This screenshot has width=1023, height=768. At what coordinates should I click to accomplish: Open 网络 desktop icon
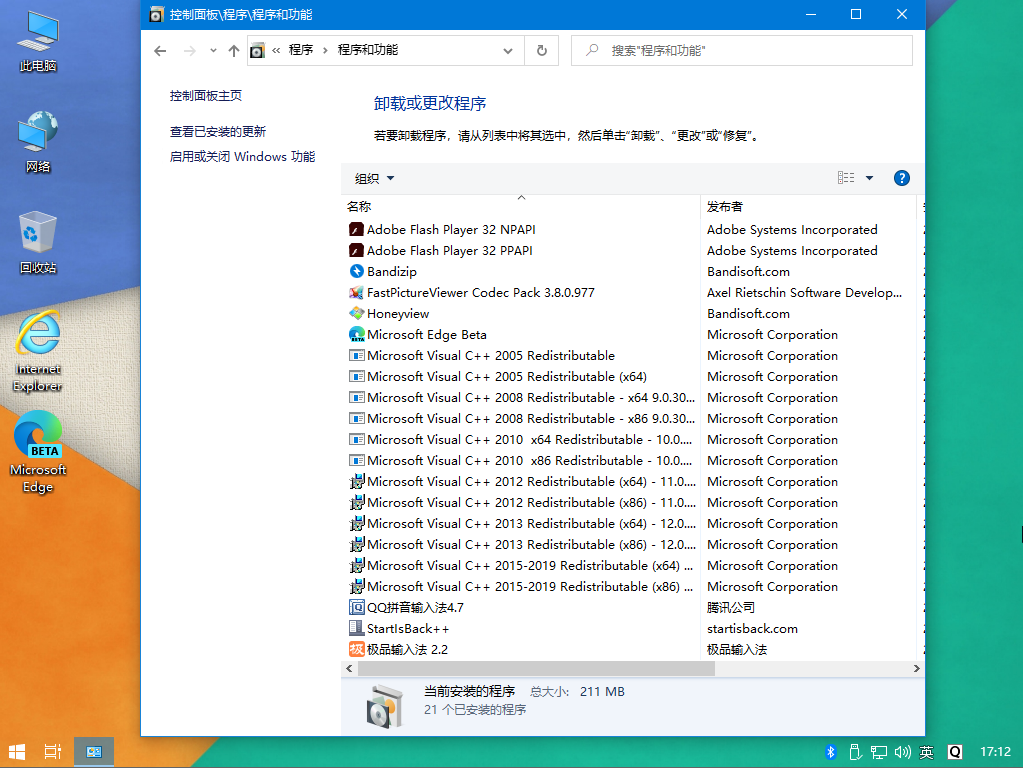38,142
